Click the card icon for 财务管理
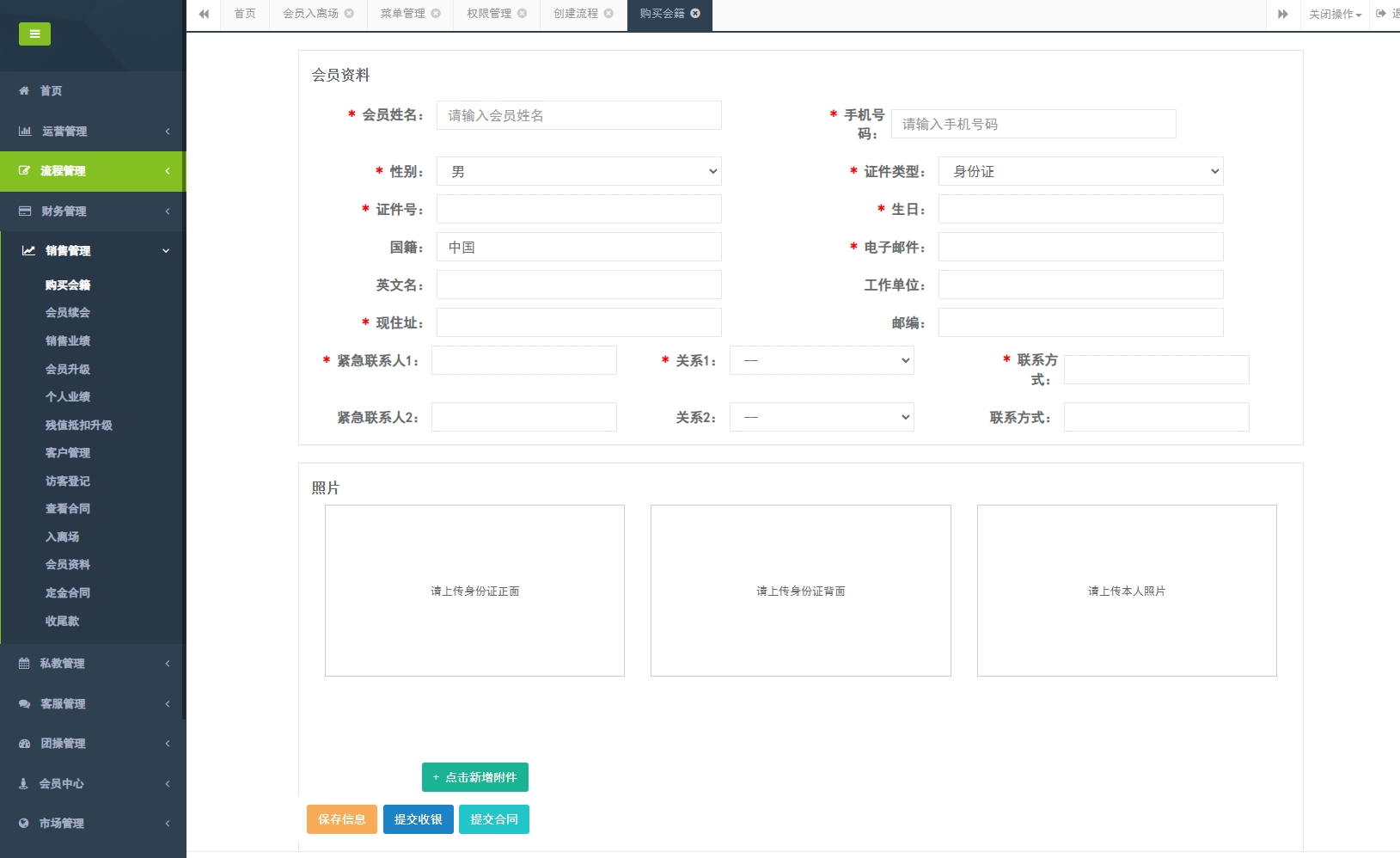 pyautogui.click(x=25, y=211)
